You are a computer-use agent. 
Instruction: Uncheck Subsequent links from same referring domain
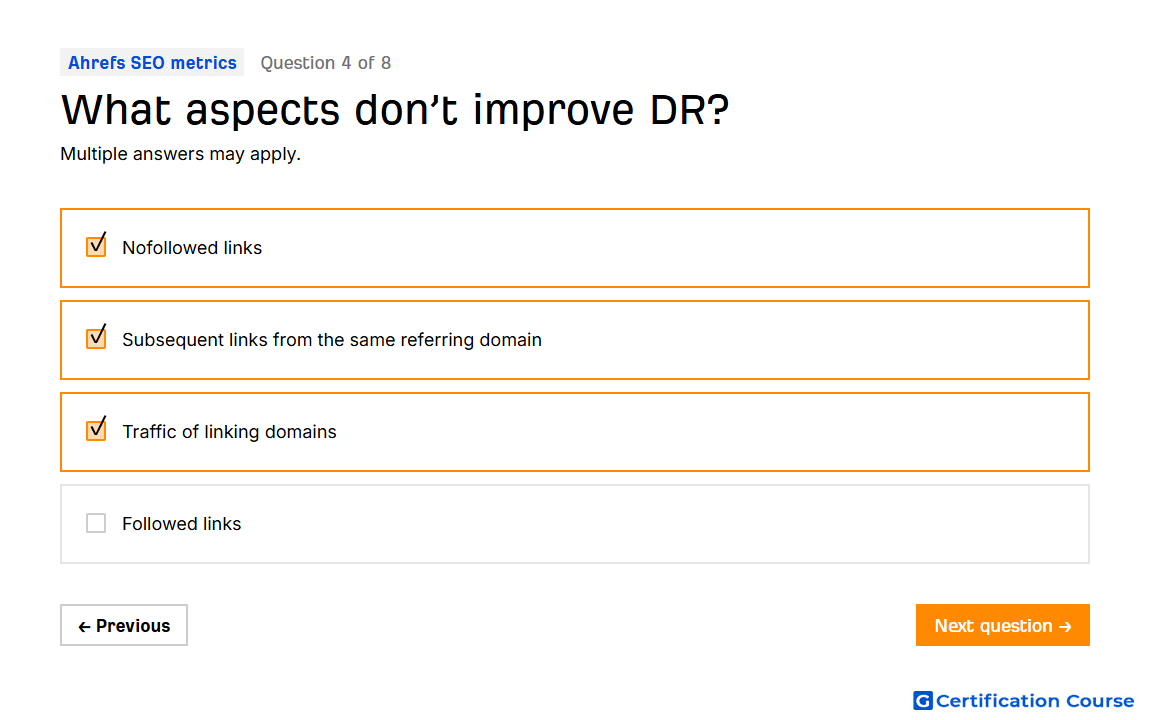(96, 338)
